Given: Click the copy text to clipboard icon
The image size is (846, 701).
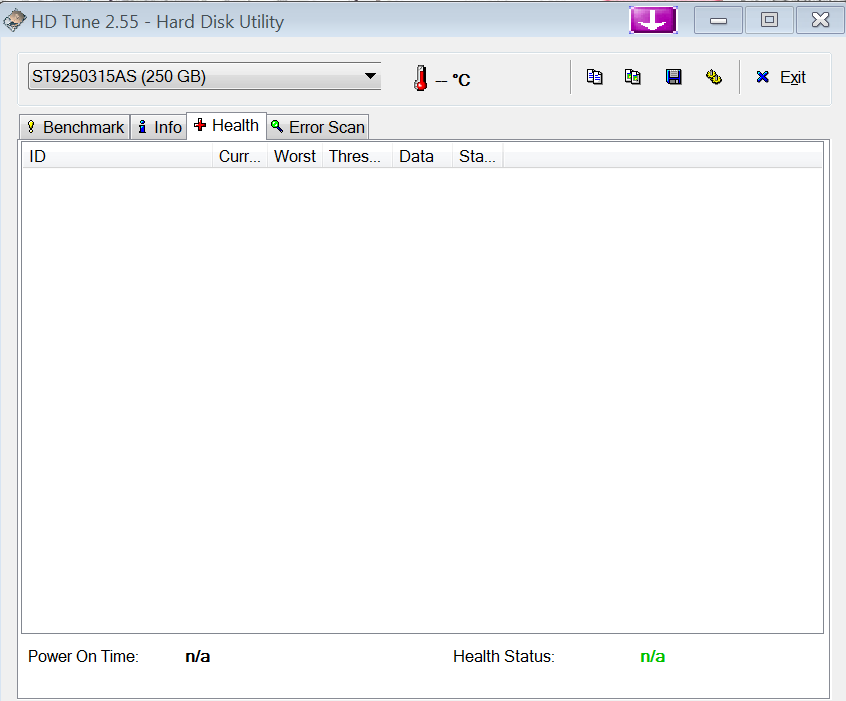Looking at the screenshot, I should coord(594,77).
